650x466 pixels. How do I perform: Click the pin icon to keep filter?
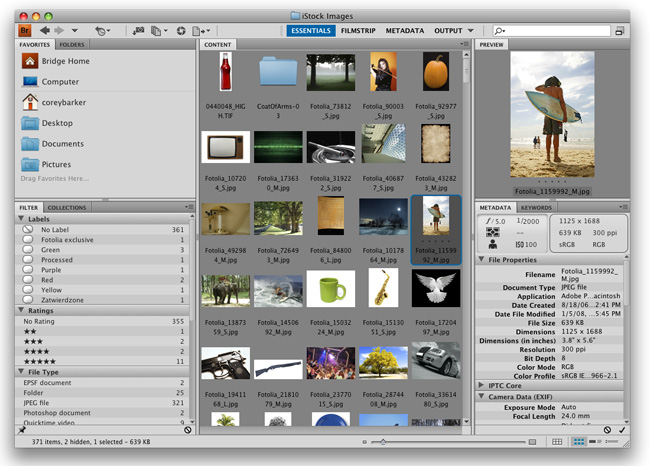pos(22,430)
